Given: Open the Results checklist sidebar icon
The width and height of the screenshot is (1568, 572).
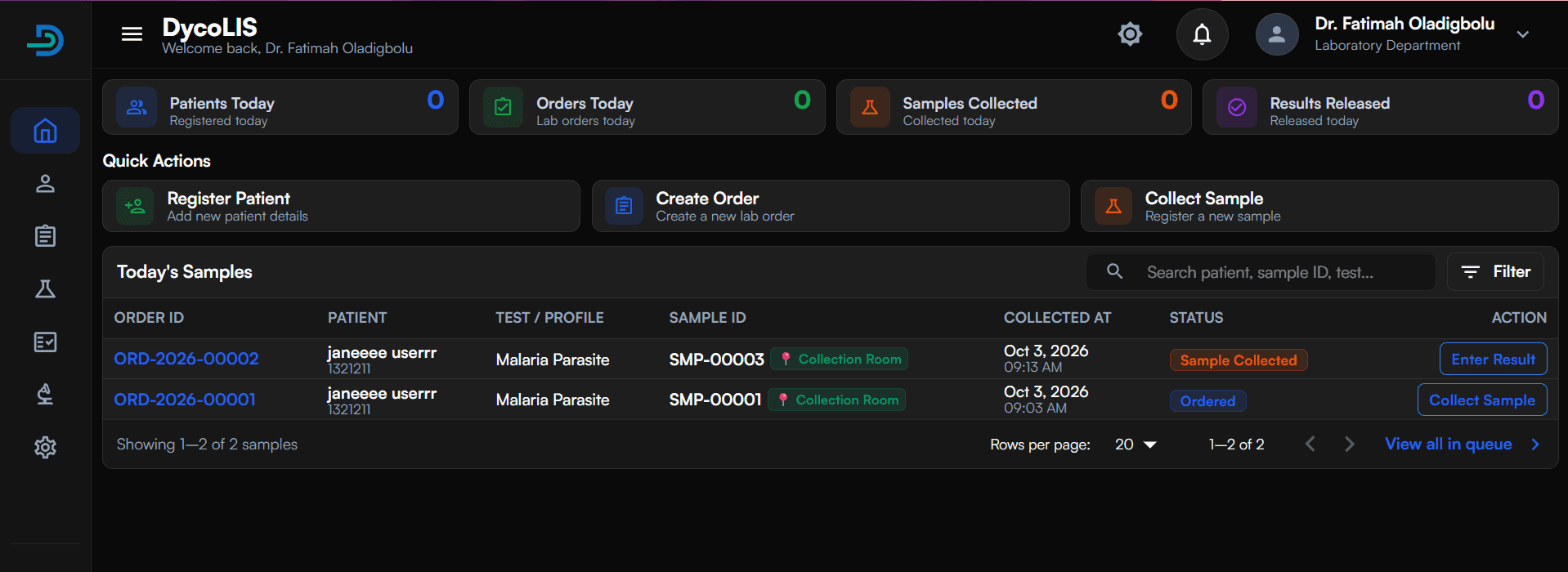Looking at the screenshot, I should click(x=45, y=342).
